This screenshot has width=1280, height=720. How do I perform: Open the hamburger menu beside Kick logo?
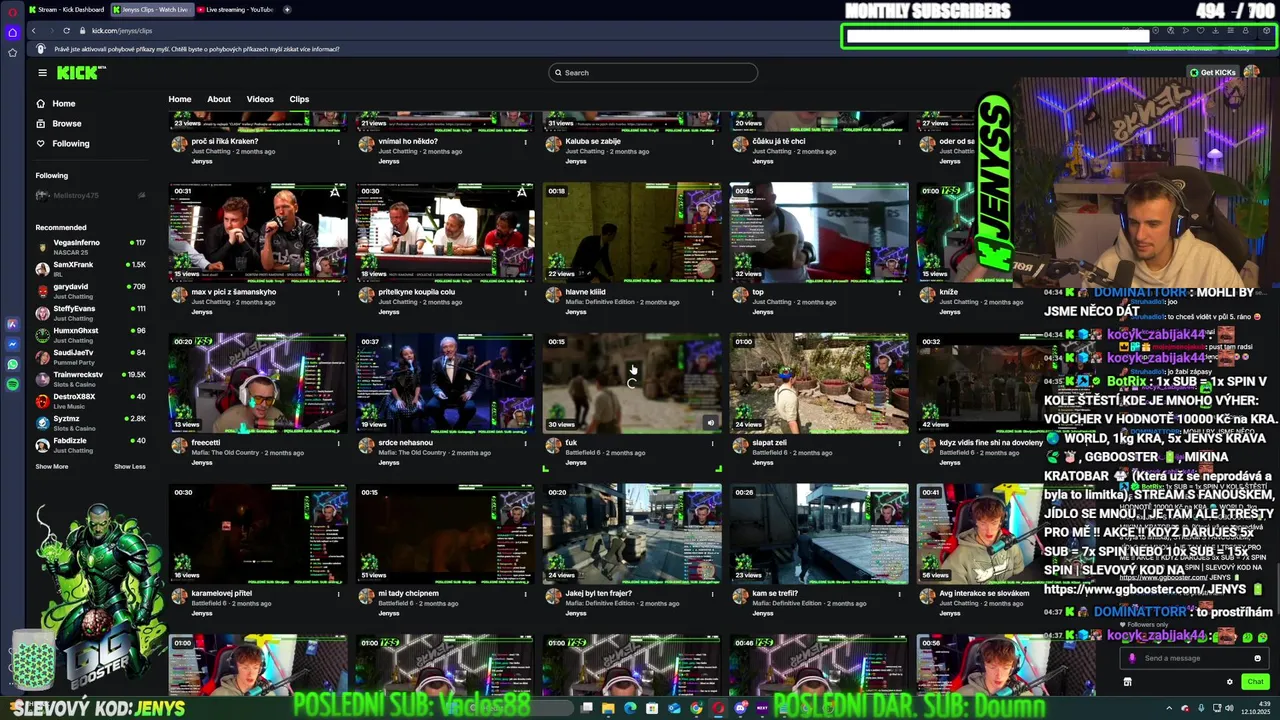pyautogui.click(x=42, y=72)
